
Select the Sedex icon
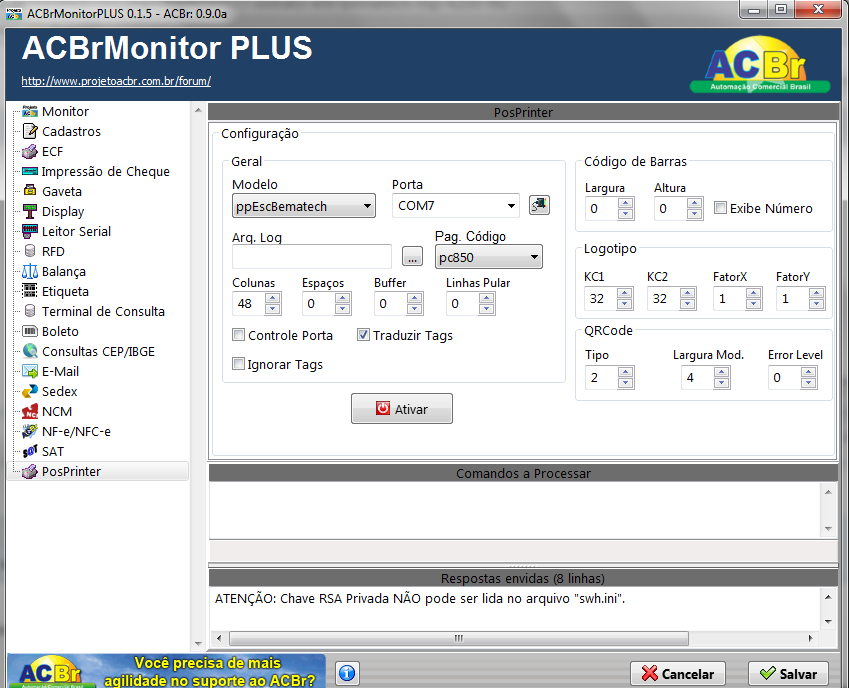click(30, 392)
